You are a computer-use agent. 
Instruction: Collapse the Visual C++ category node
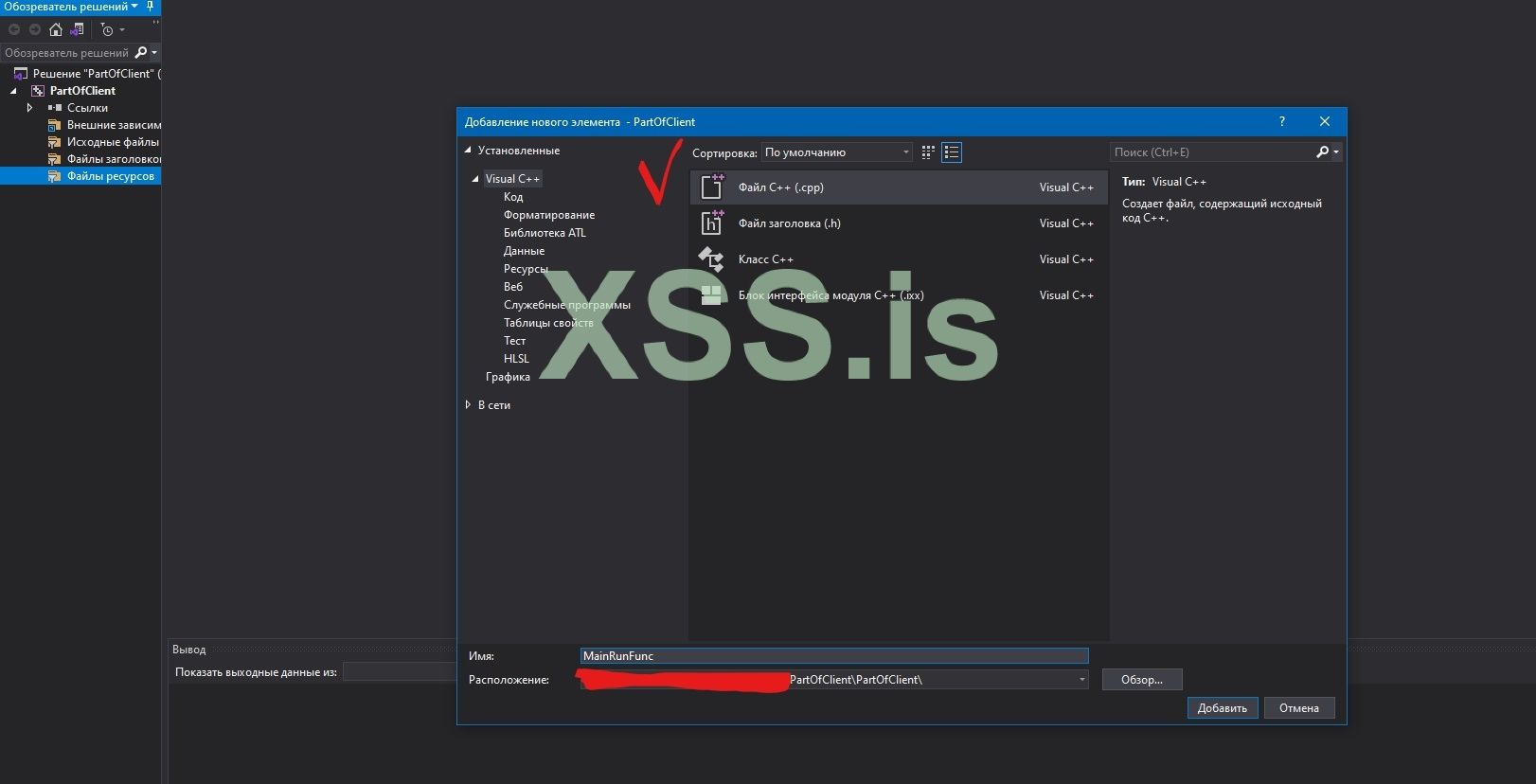pos(475,179)
